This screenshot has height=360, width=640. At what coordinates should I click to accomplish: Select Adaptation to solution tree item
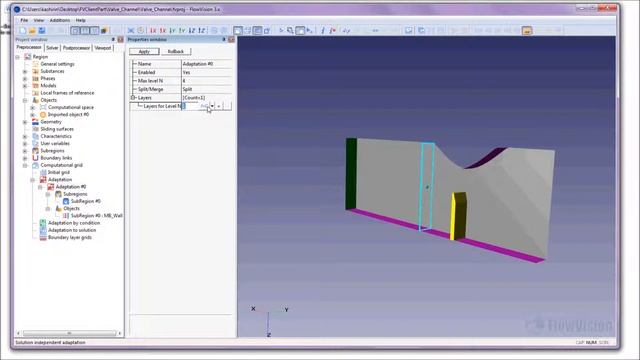pos(72,230)
